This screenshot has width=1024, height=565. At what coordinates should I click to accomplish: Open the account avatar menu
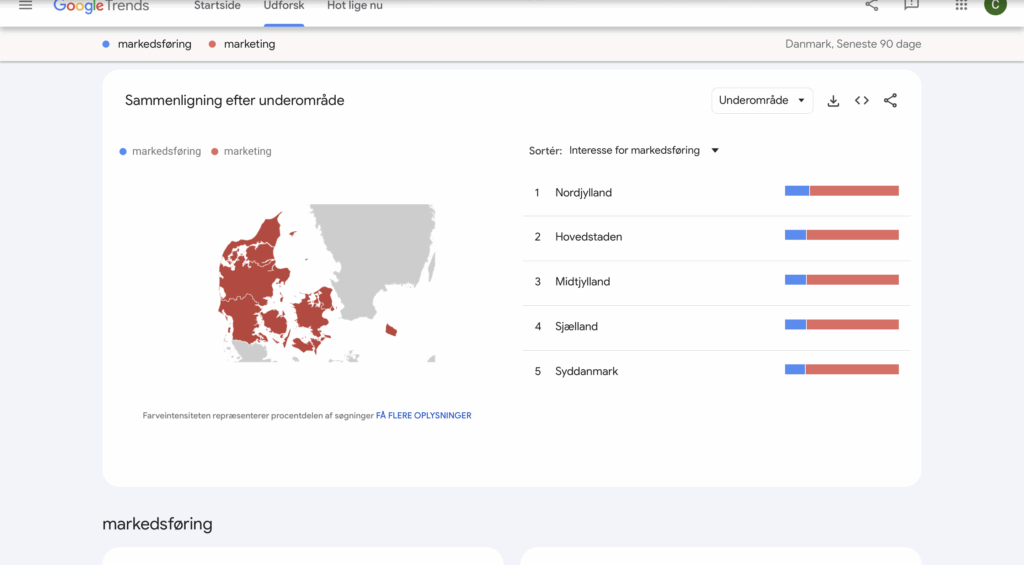pos(994,6)
